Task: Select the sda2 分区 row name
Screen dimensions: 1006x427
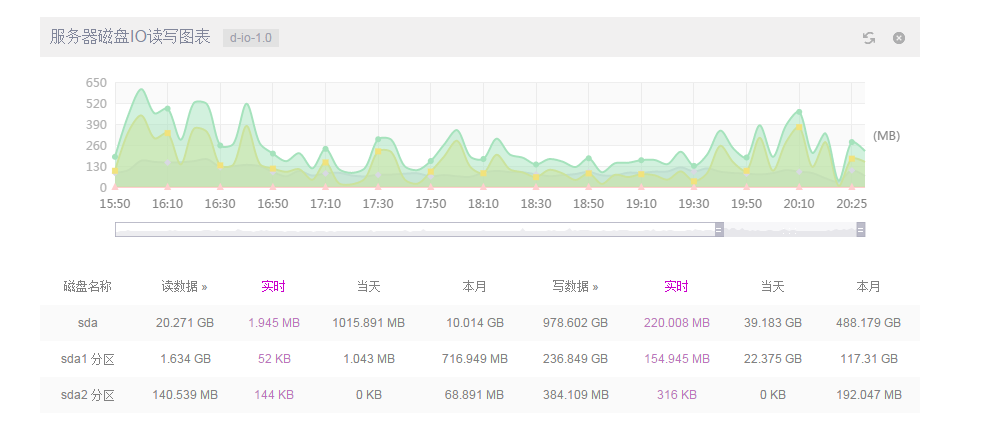Action: [x=87, y=395]
